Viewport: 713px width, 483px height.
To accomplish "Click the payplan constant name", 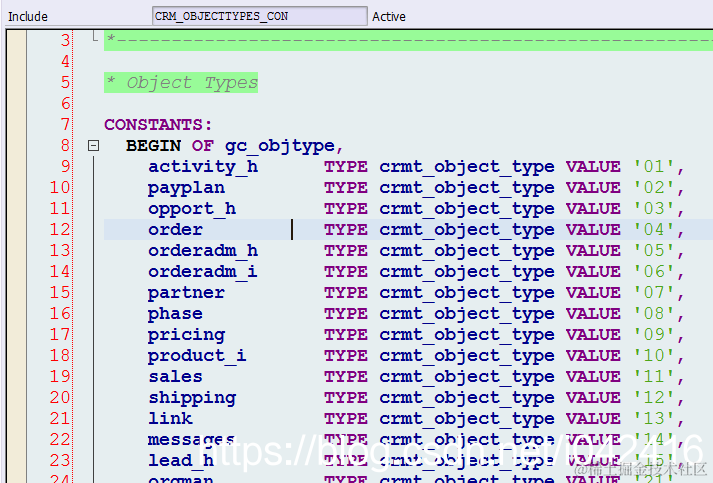I will (x=186, y=188).
